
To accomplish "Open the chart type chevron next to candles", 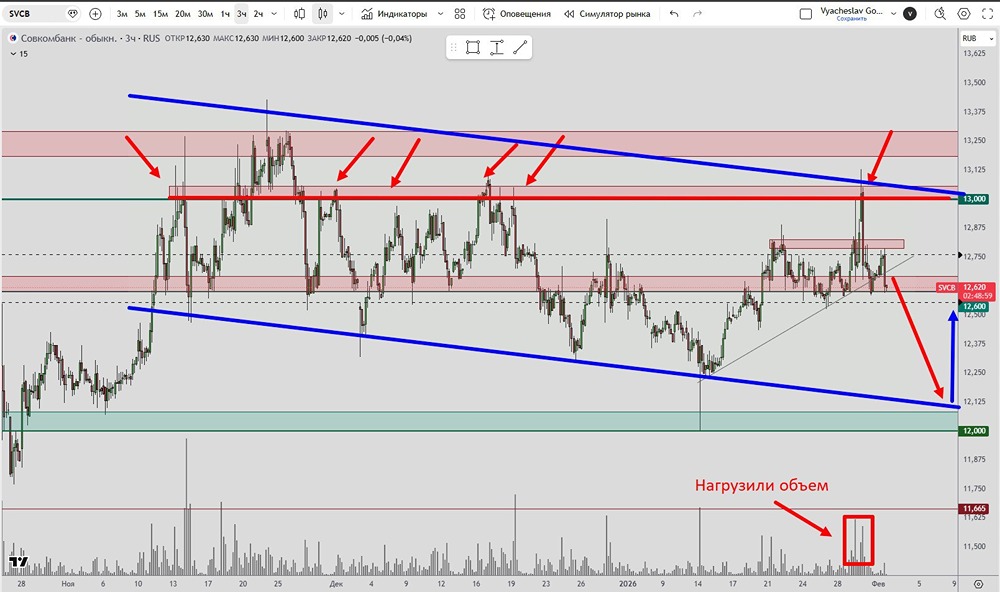I will (342, 13).
